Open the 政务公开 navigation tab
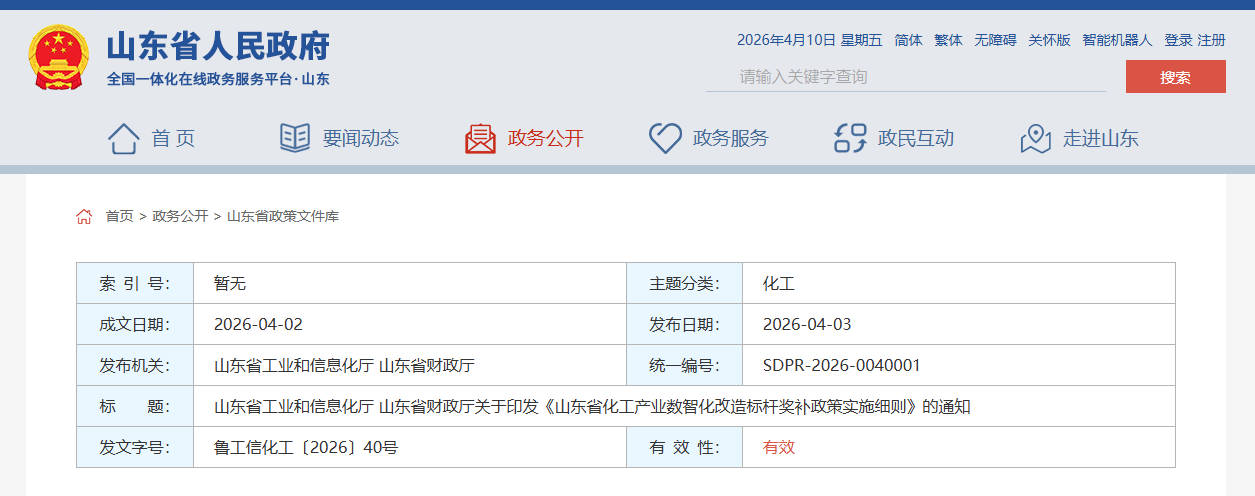 (546, 139)
